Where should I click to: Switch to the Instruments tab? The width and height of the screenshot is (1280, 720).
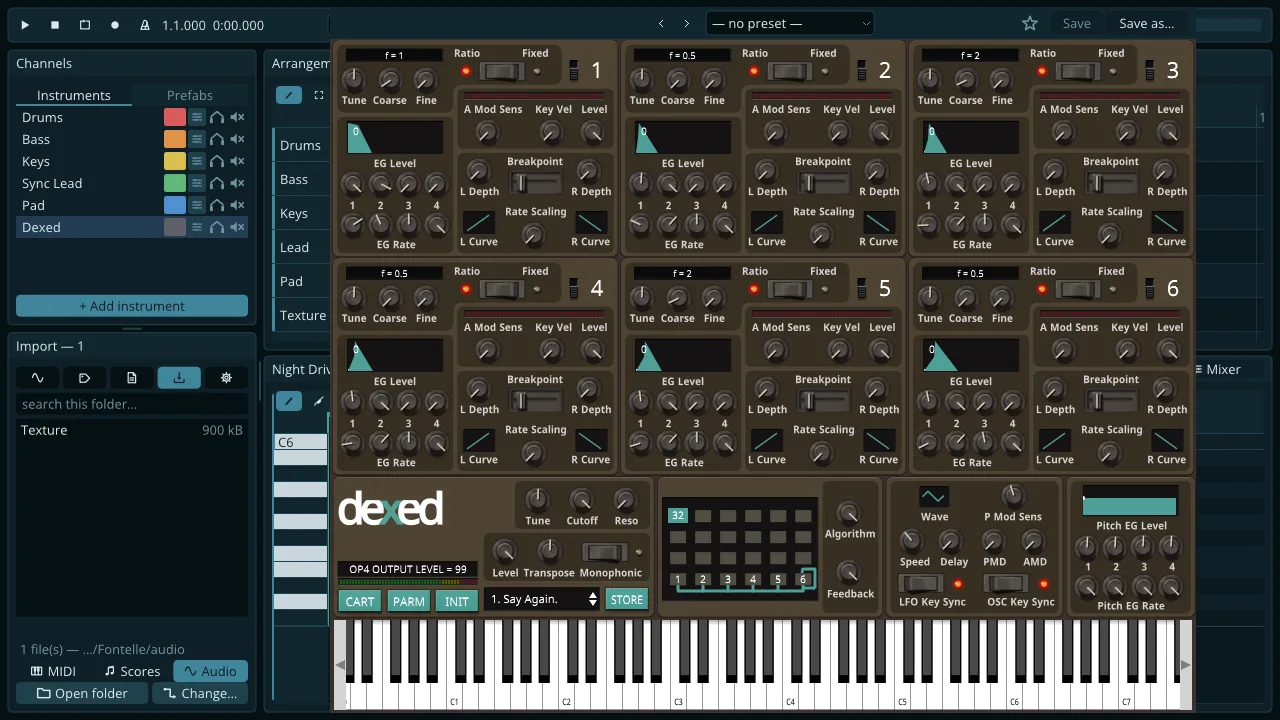tap(74, 95)
